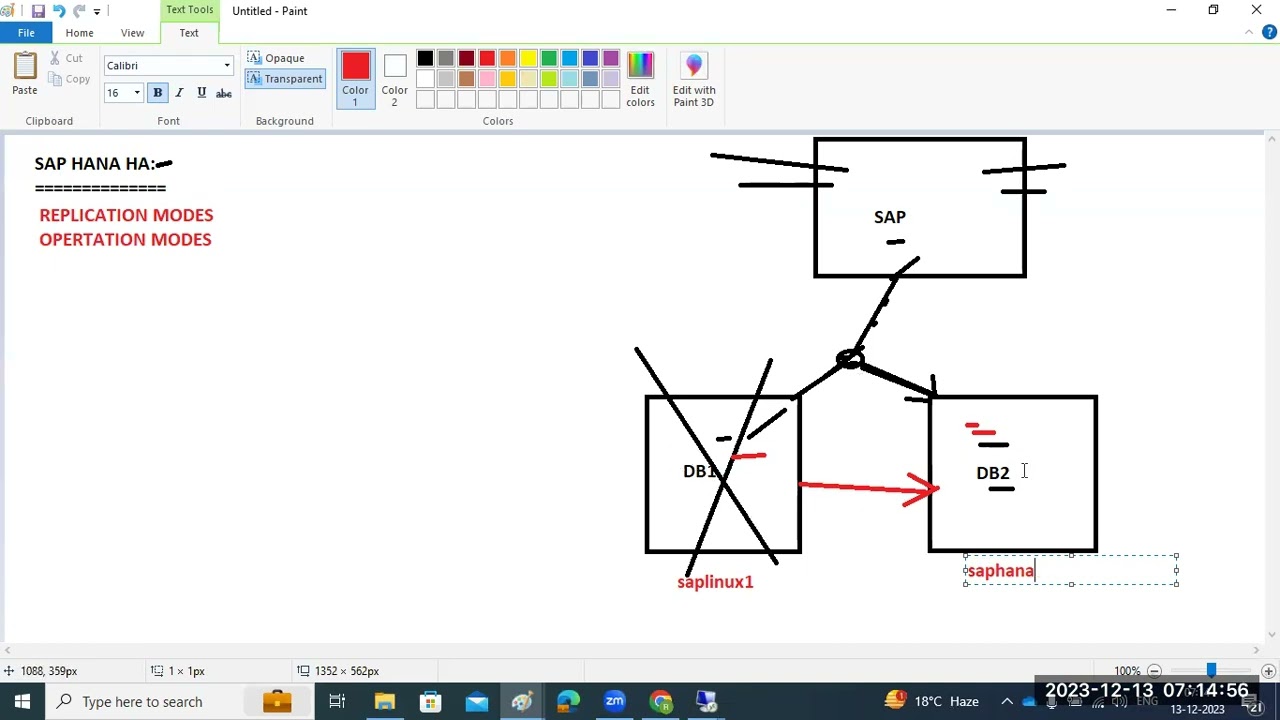Select Color 1 foreground button
Screen dimensions: 1280x720
(355, 78)
